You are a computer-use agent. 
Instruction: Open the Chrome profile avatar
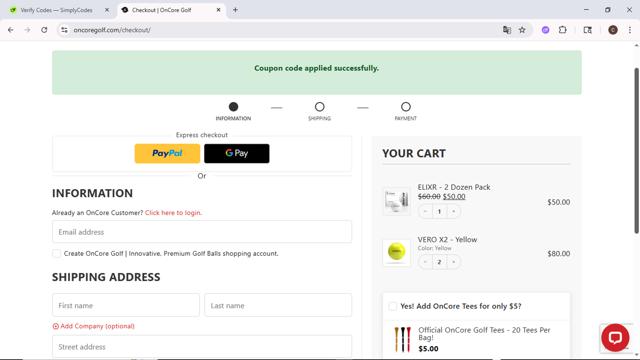tap(613, 30)
